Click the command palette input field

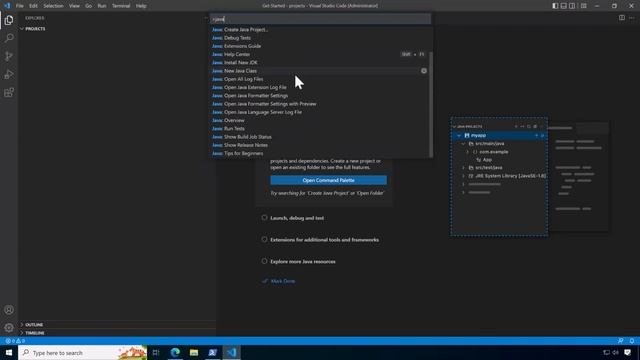[x=321, y=19]
